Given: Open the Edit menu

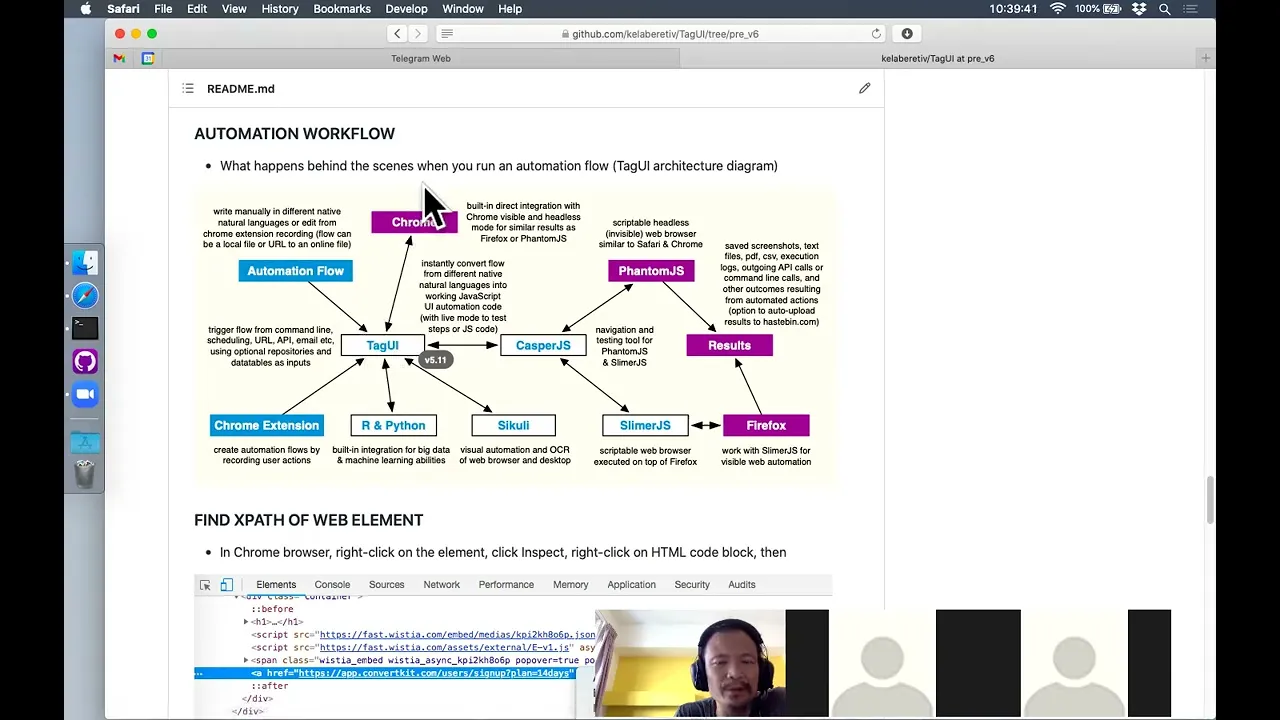Looking at the screenshot, I should [x=197, y=9].
